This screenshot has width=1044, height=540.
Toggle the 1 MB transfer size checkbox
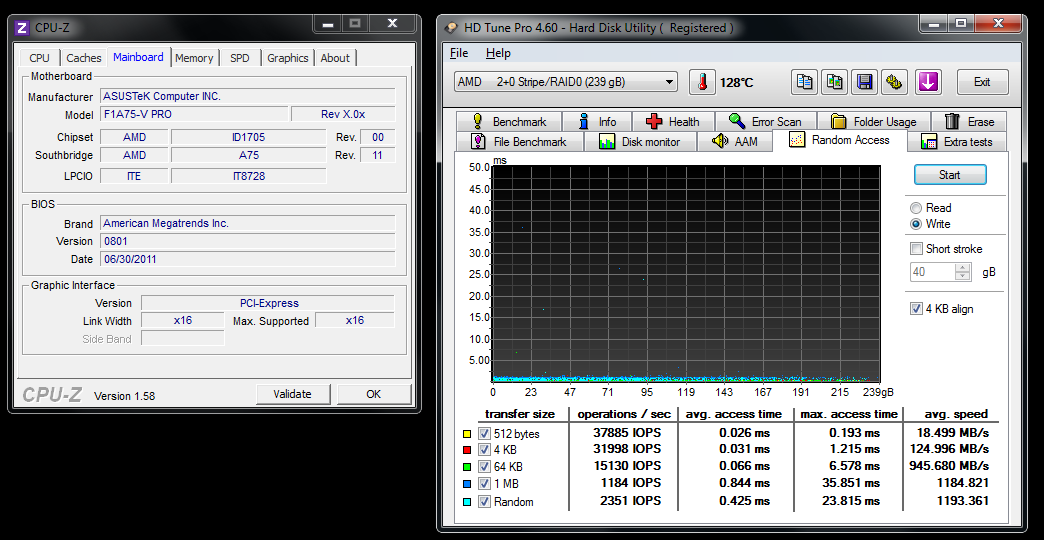(x=484, y=483)
